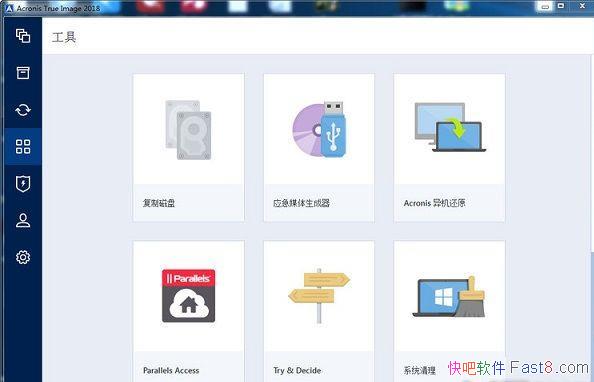Open Active Protection shield icon
This screenshot has width=594, height=382.
click(x=23, y=184)
